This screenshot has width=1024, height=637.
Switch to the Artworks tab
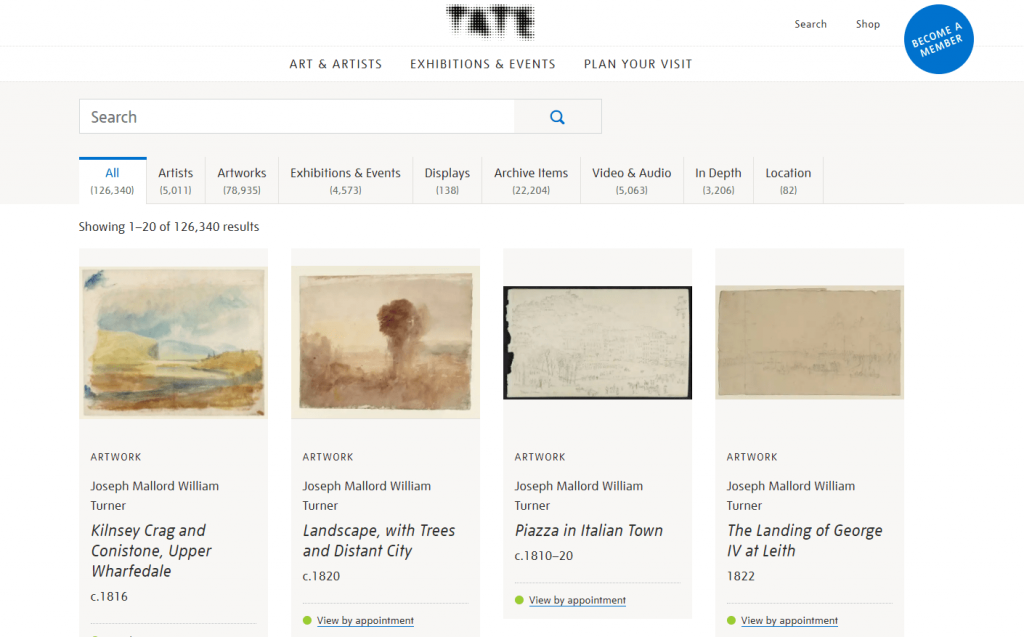point(241,180)
